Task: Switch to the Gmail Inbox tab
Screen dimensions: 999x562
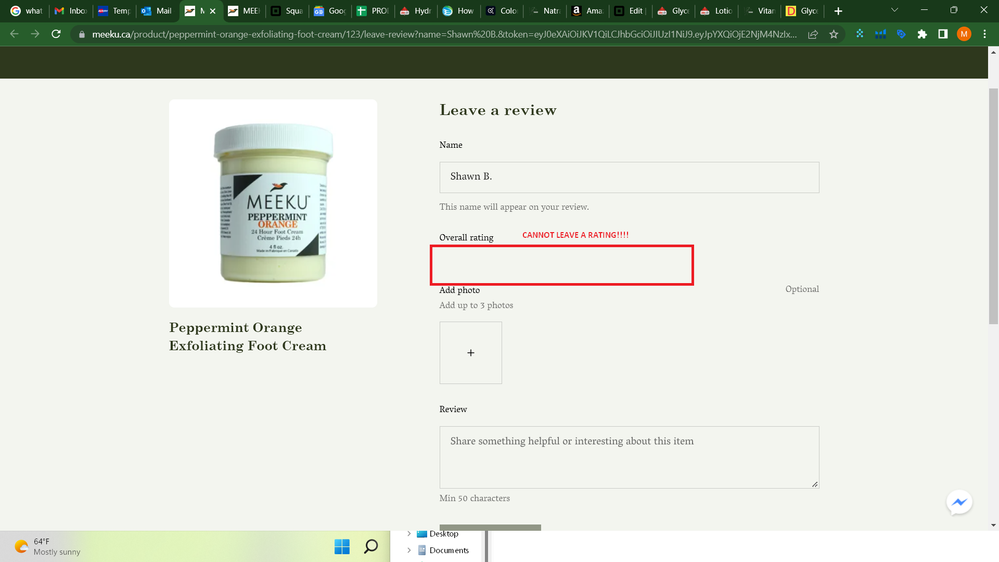Action: pos(71,11)
